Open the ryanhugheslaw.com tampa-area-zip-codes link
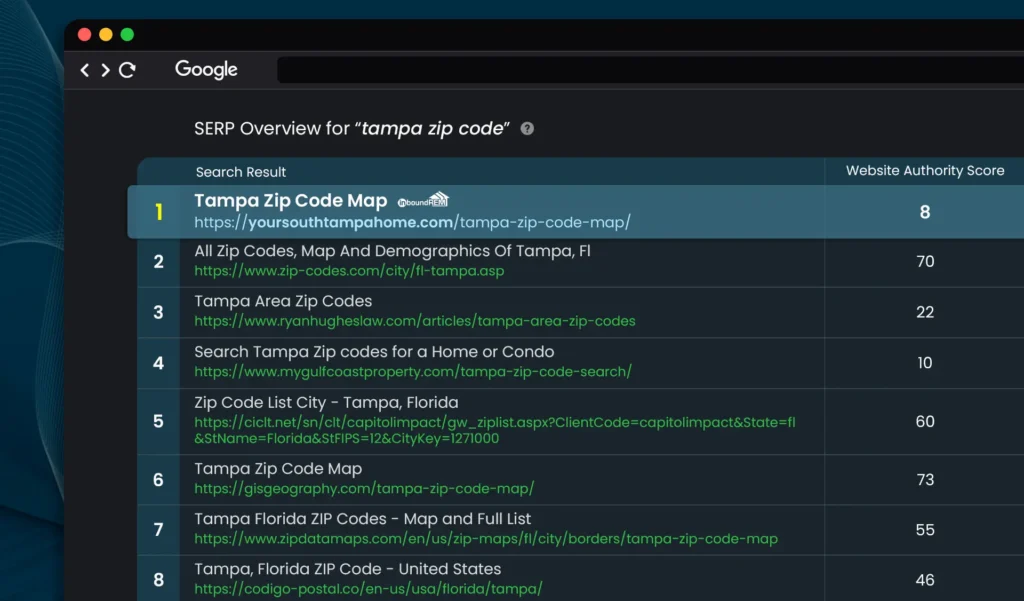 coord(415,321)
